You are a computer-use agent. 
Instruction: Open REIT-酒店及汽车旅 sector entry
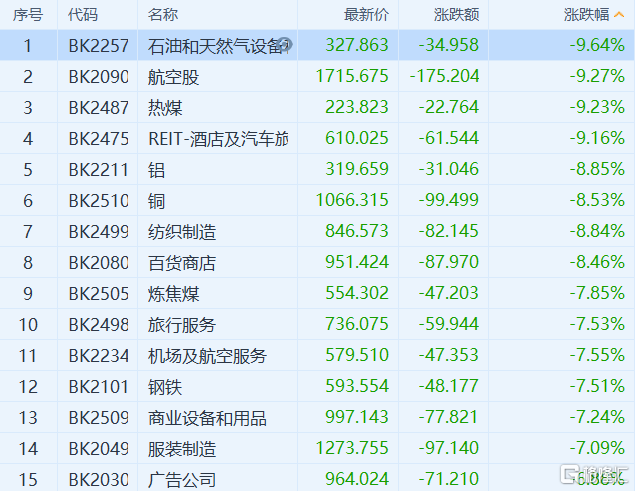217,138
